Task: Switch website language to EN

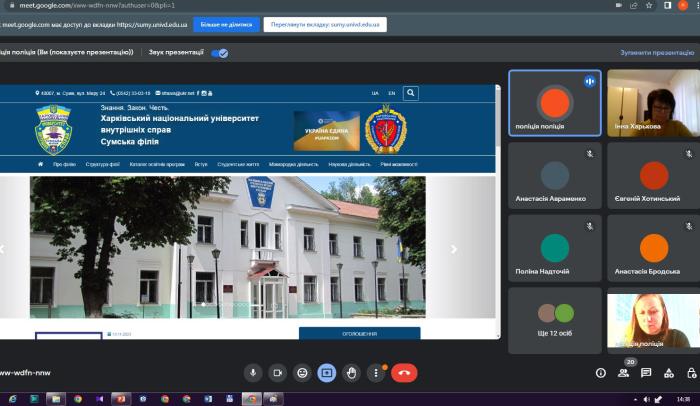Action: click(392, 93)
